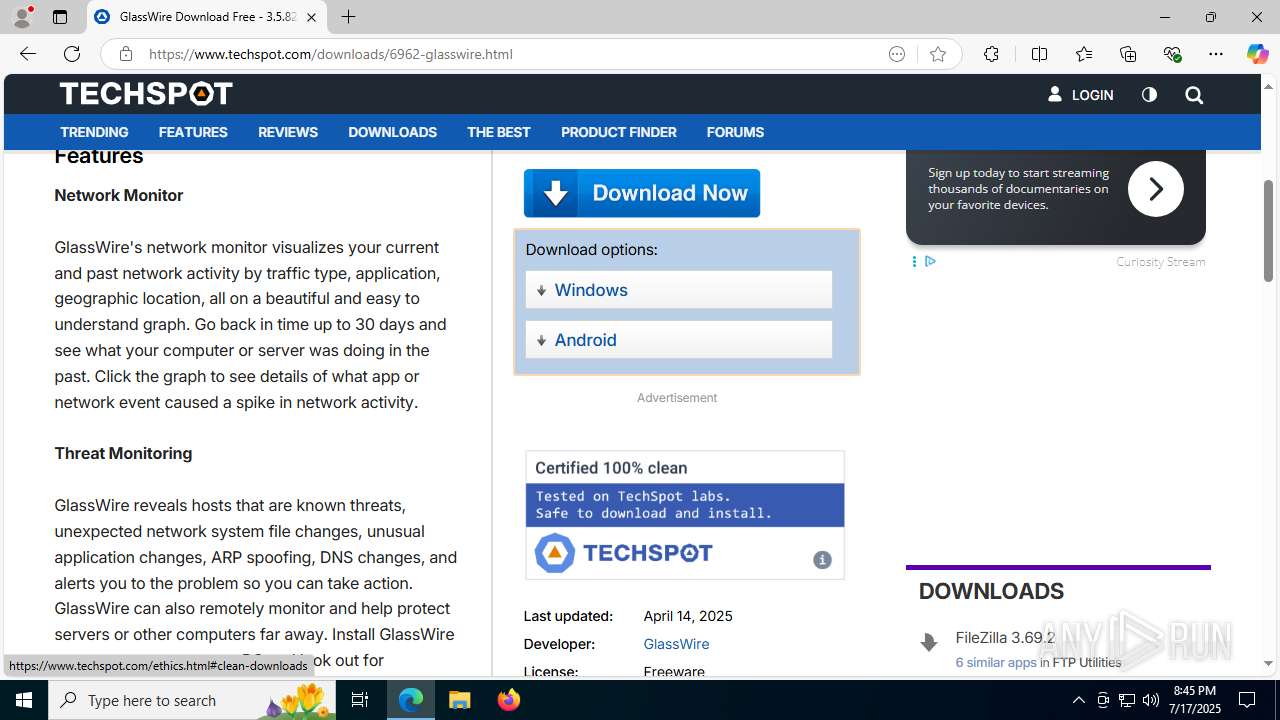
Task: Click the TechSpot logo
Action: coord(146,94)
